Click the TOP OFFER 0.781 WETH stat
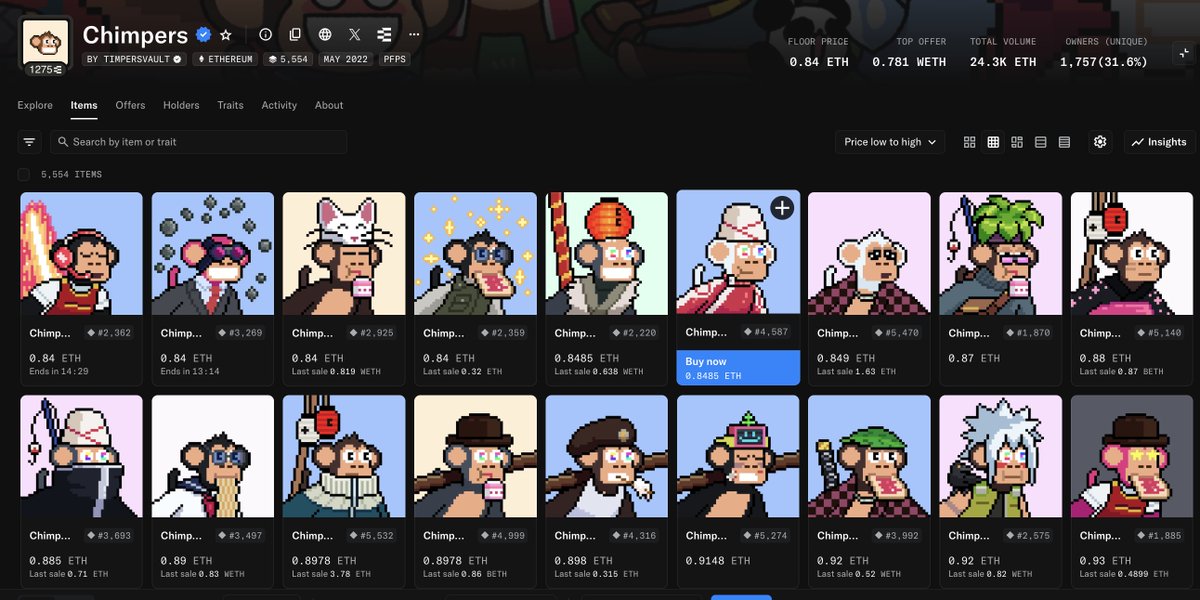The width and height of the screenshot is (1200, 600). (909, 52)
